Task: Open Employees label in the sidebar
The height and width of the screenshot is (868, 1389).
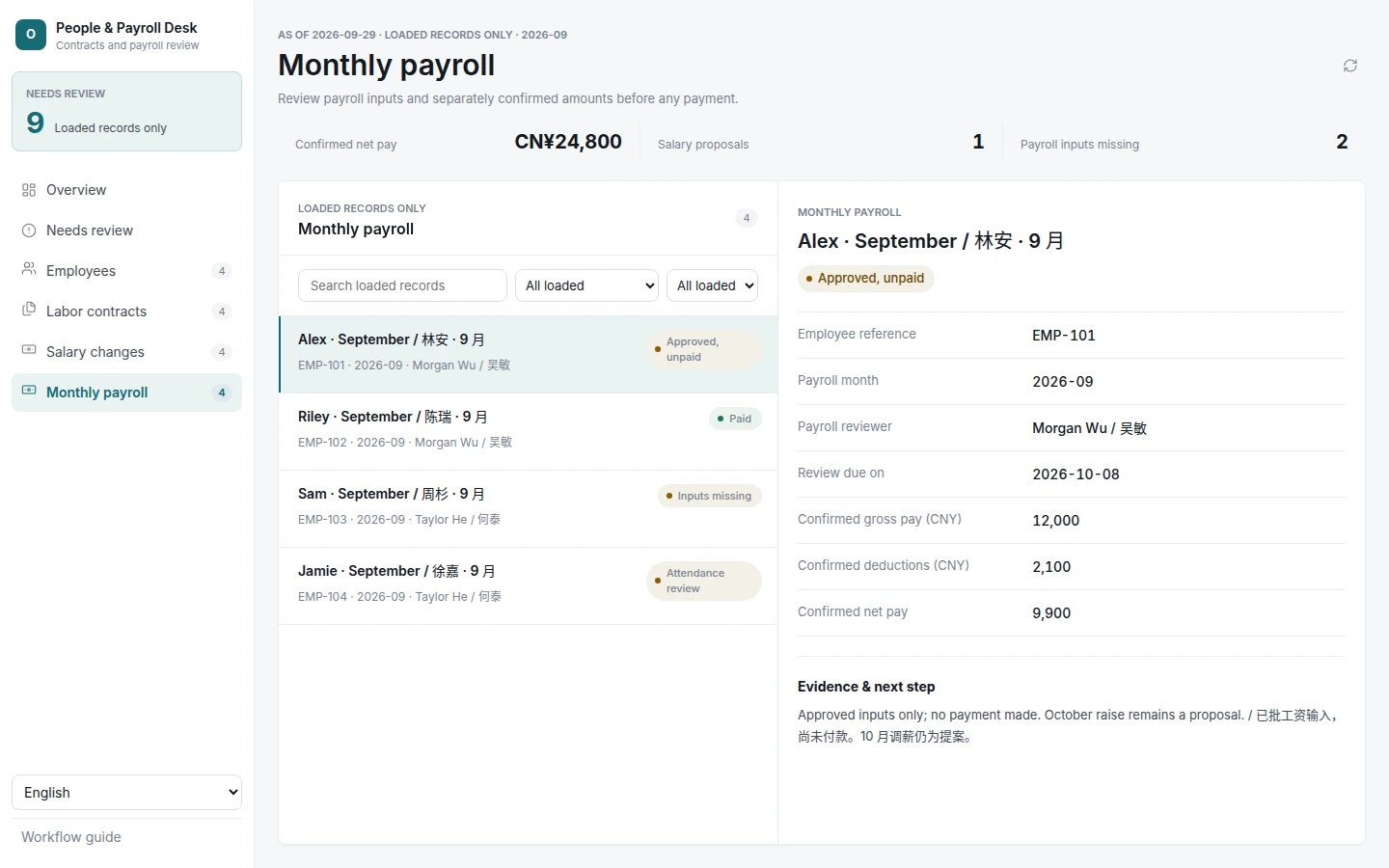Action: pos(81,271)
